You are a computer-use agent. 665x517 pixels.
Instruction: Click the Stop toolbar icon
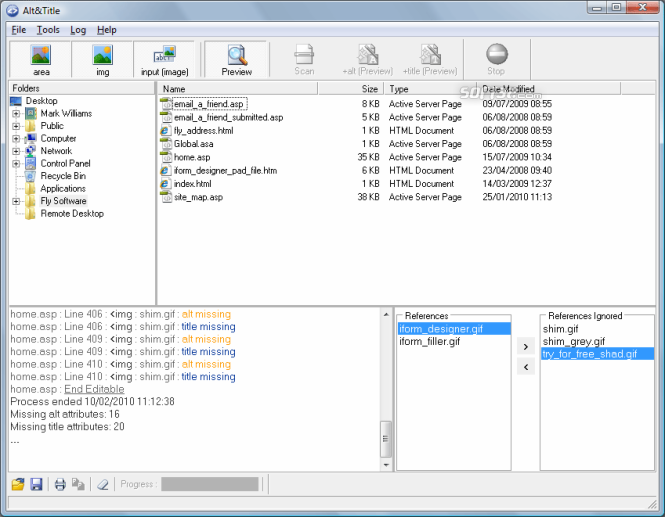(497, 54)
